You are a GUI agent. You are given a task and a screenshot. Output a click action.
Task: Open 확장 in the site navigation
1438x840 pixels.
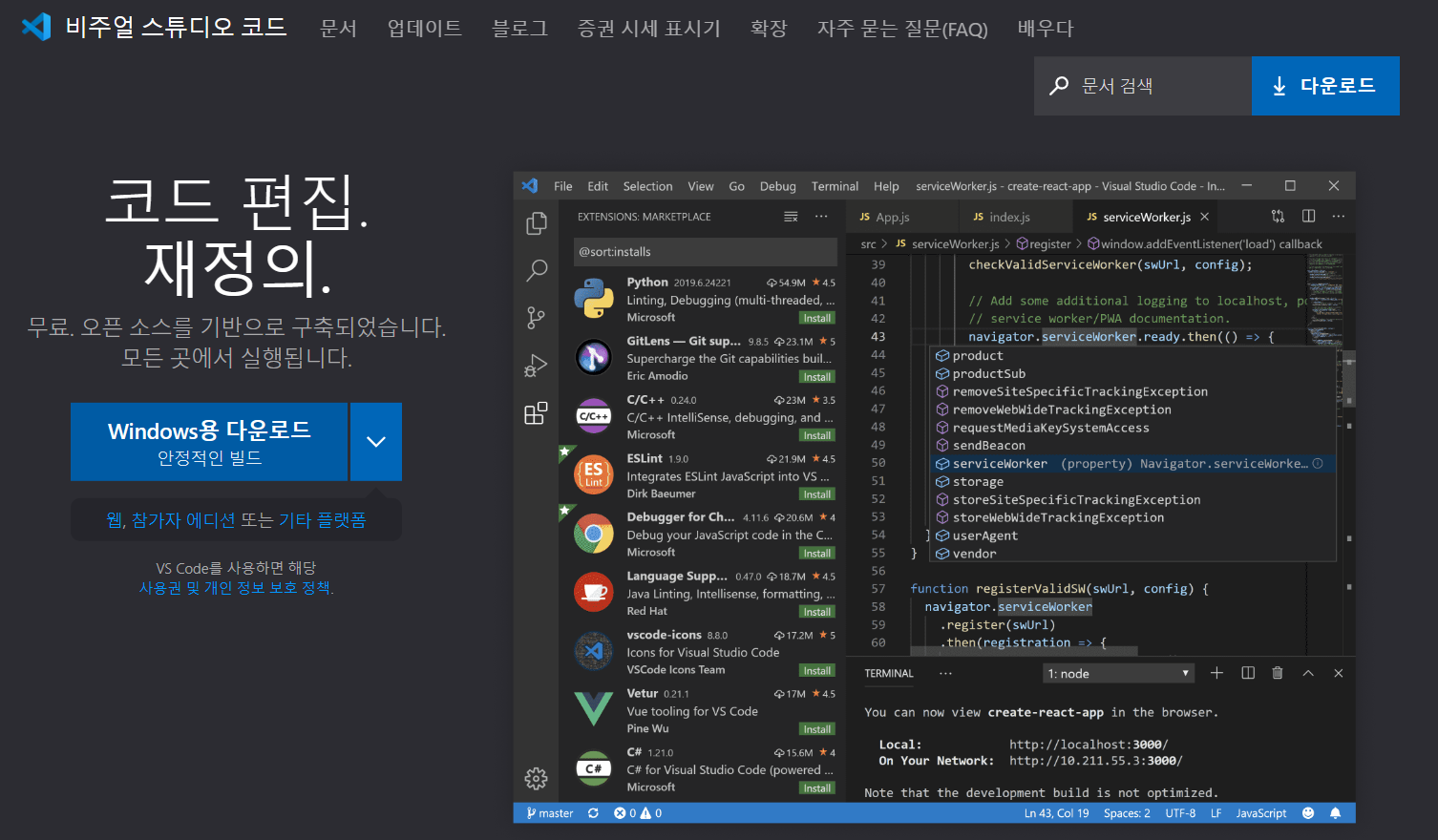pyautogui.click(x=769, y=29)
